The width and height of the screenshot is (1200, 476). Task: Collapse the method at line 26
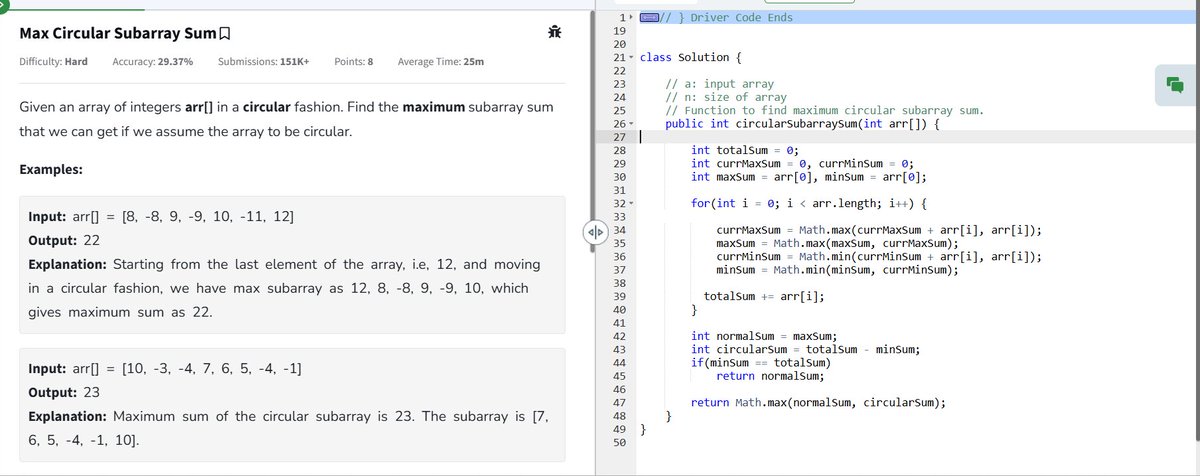[x=631, y=123]
